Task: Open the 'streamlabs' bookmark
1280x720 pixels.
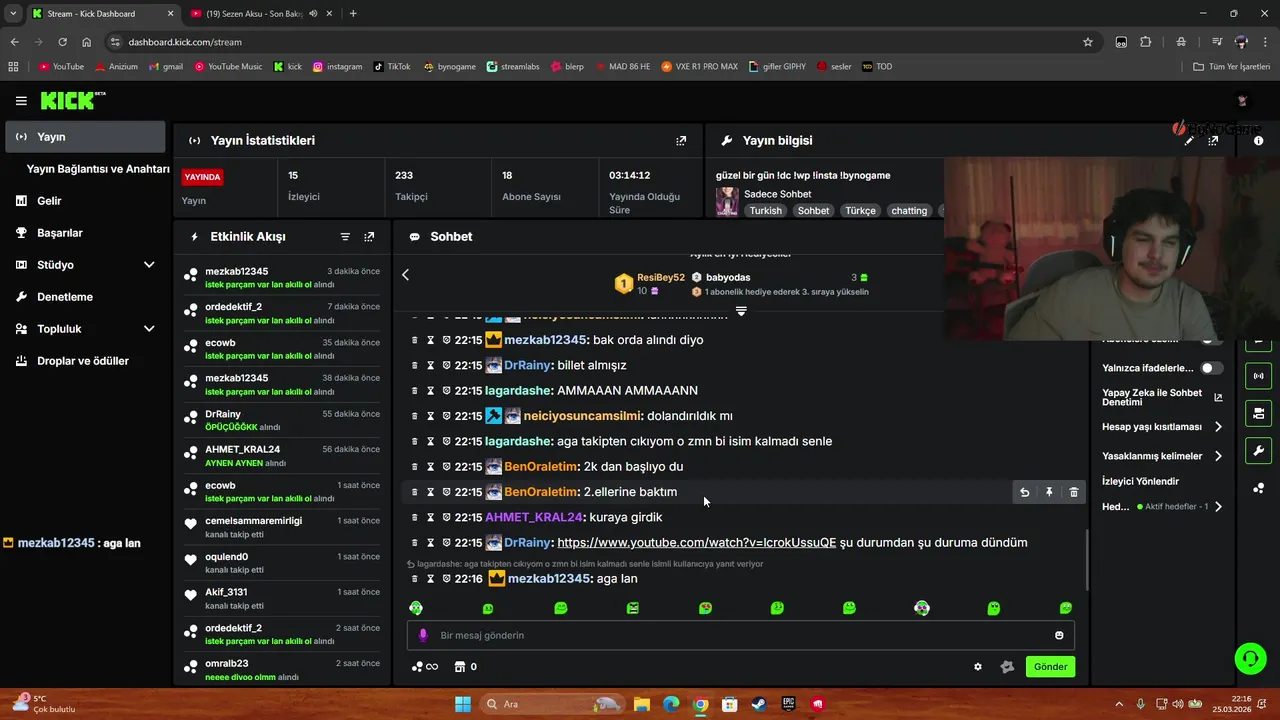Action: [513, 67]
